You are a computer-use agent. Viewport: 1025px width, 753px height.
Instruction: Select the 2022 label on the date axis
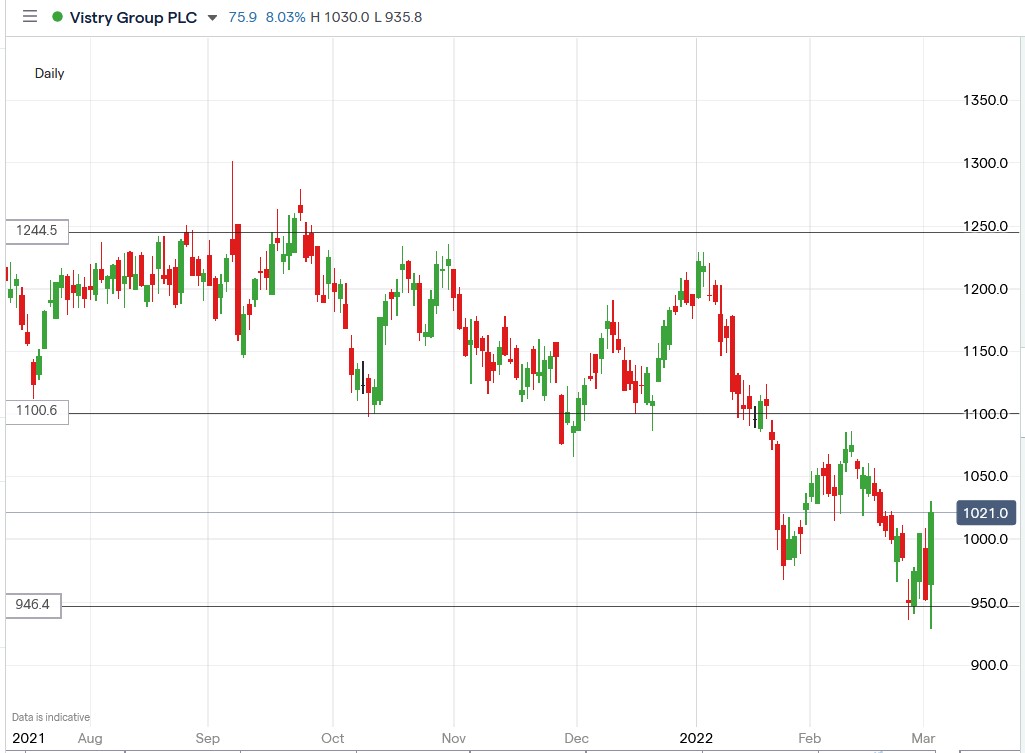694,738
